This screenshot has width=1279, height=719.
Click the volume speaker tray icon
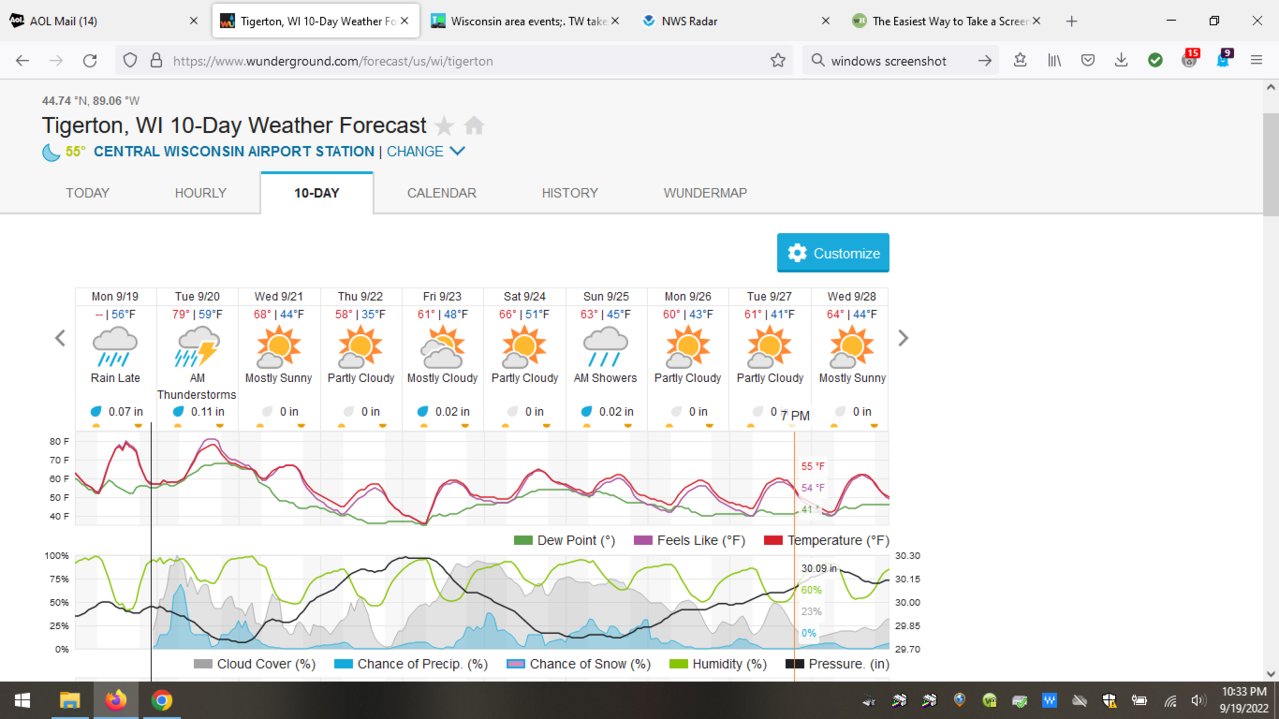(1199, 701)
